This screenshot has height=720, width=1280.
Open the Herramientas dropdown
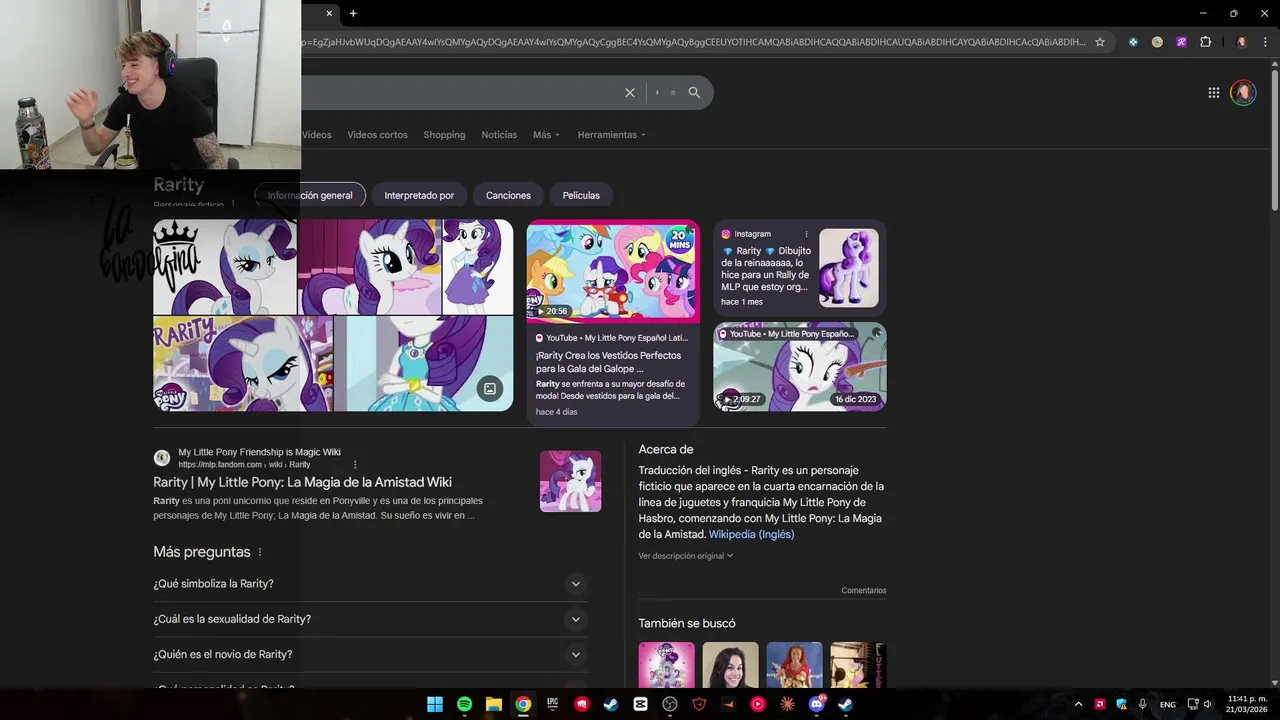[x=611, y=134]
